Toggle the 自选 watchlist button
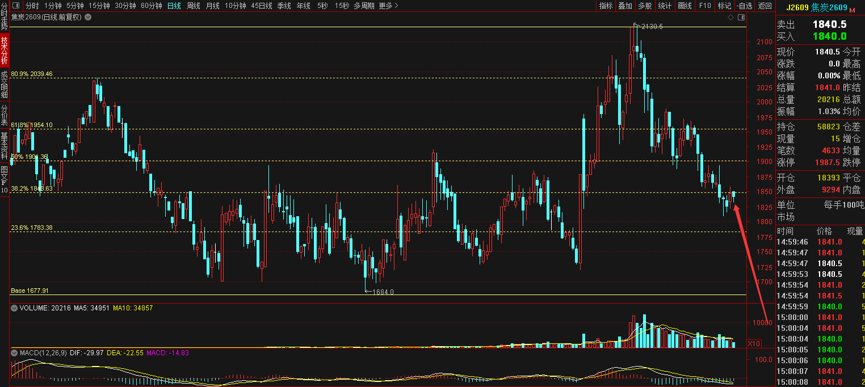This screenshot has width=865, height=387. [x=744, y=6]
